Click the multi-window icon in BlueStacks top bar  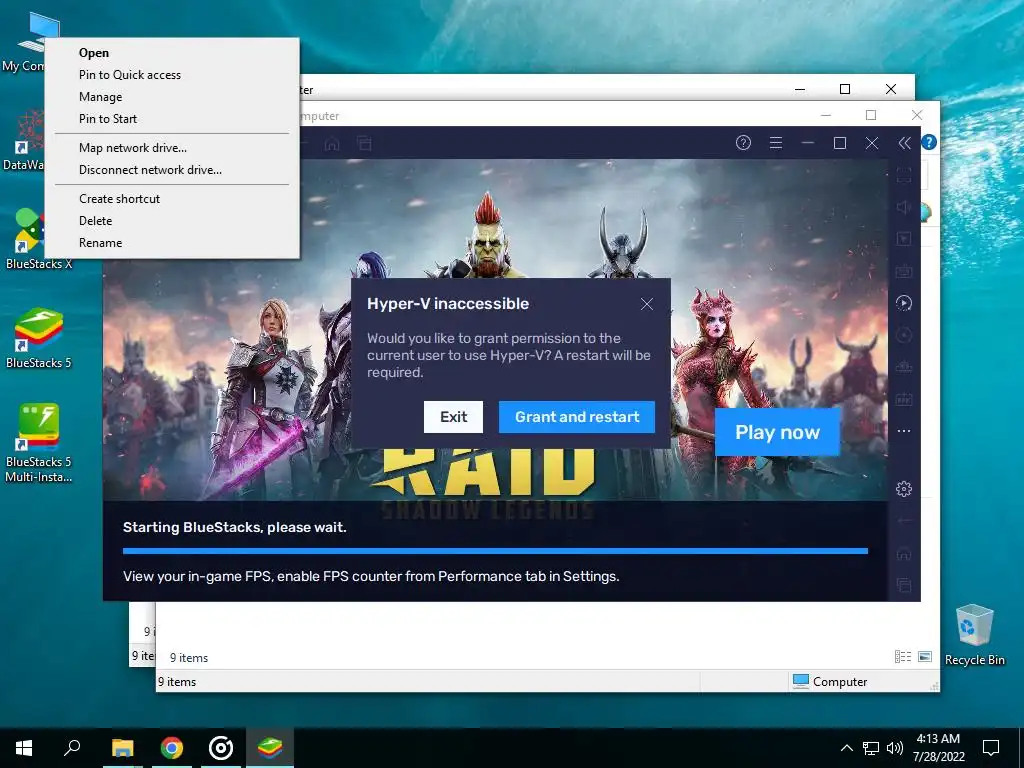364,143
